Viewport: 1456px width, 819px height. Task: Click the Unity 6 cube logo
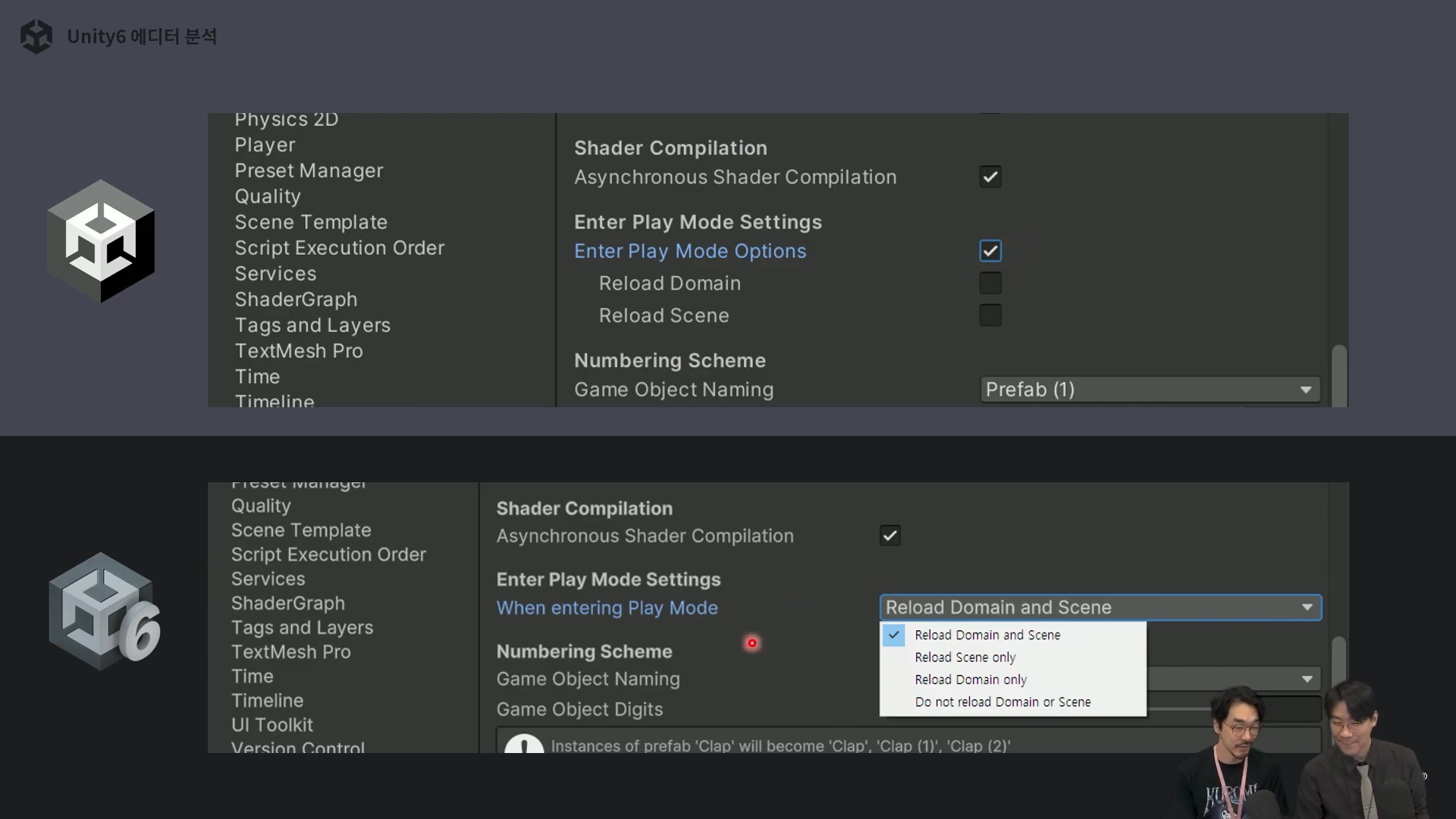pos(104,611)
